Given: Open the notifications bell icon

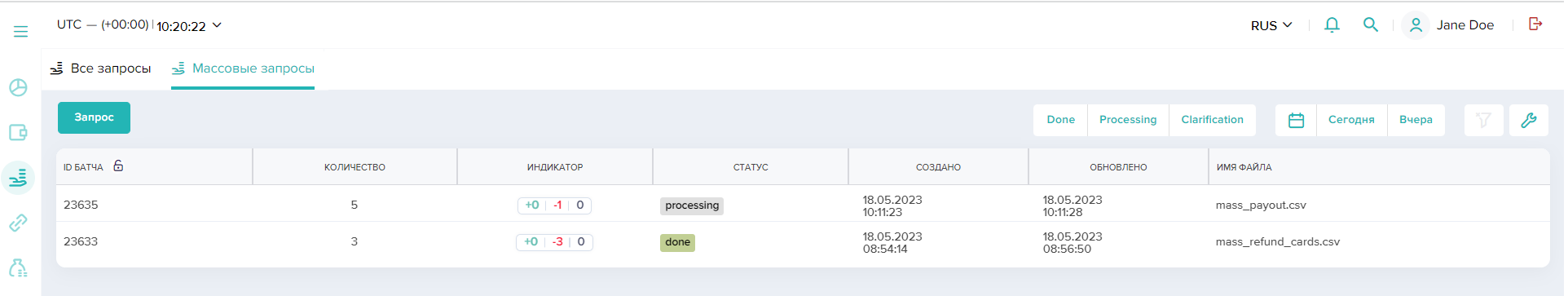Looking at the screenshot, I should [1332, 24].
